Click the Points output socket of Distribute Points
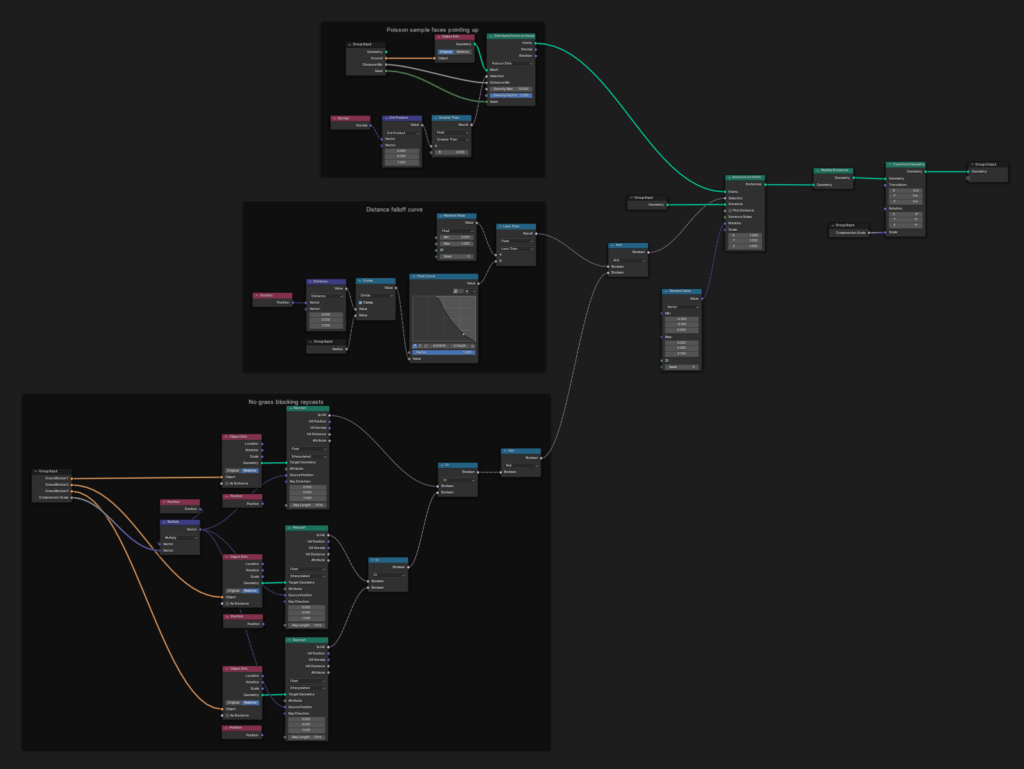Viewport: 1024px width, 769px height. [x=536, y=43]
